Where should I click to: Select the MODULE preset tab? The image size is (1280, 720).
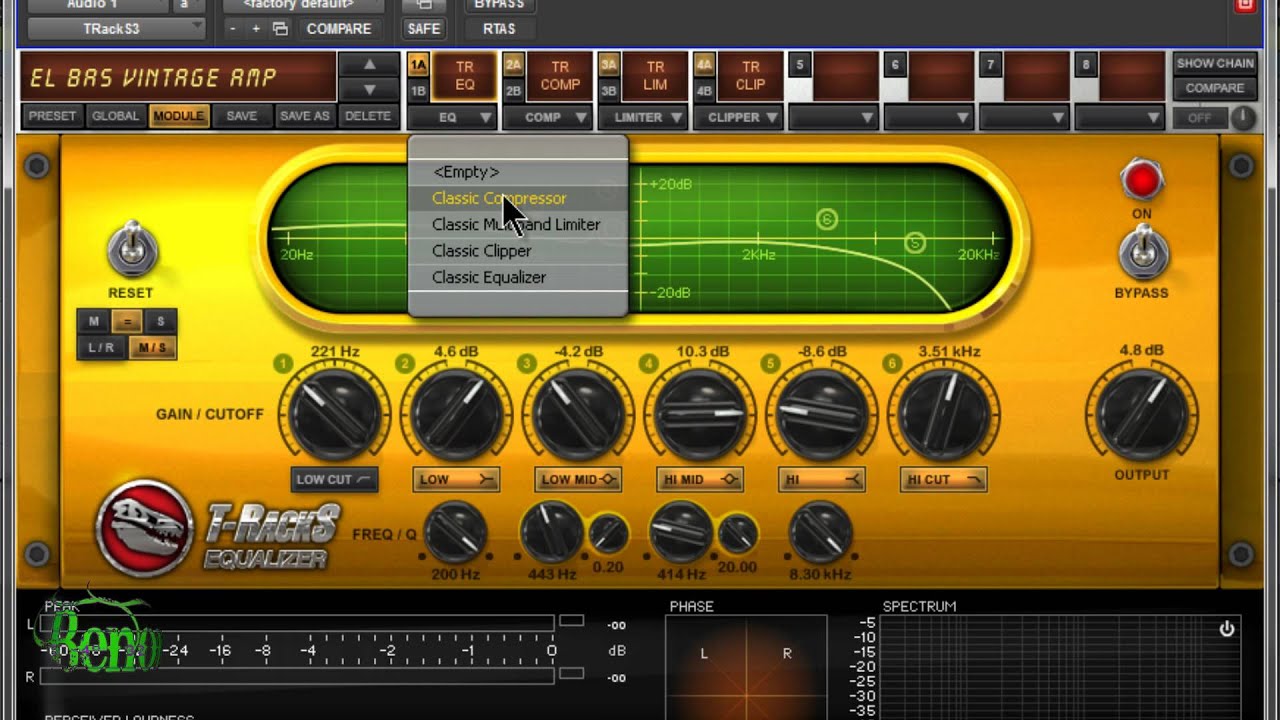coord(179,116)
